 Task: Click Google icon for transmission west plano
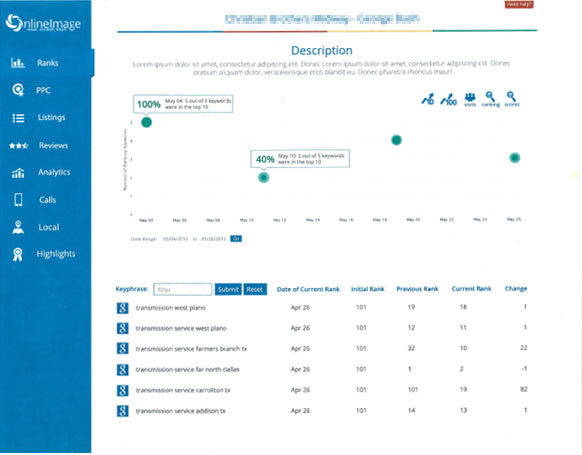(x=122, y=308)
